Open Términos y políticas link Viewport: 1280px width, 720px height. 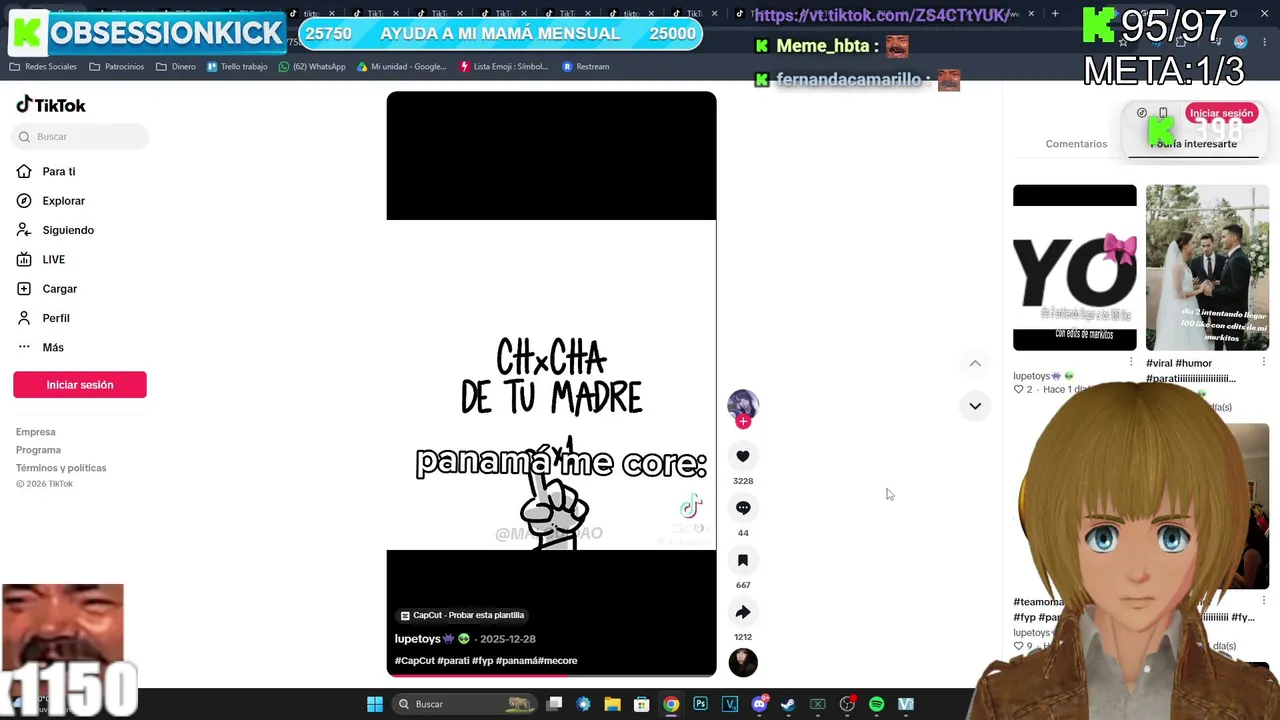(x=61, y=468)
